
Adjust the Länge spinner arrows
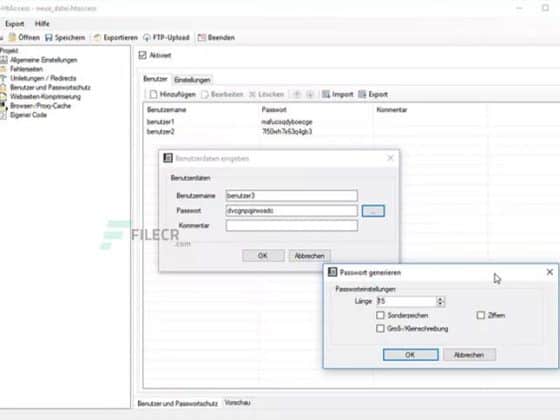(x=440, y=301)
